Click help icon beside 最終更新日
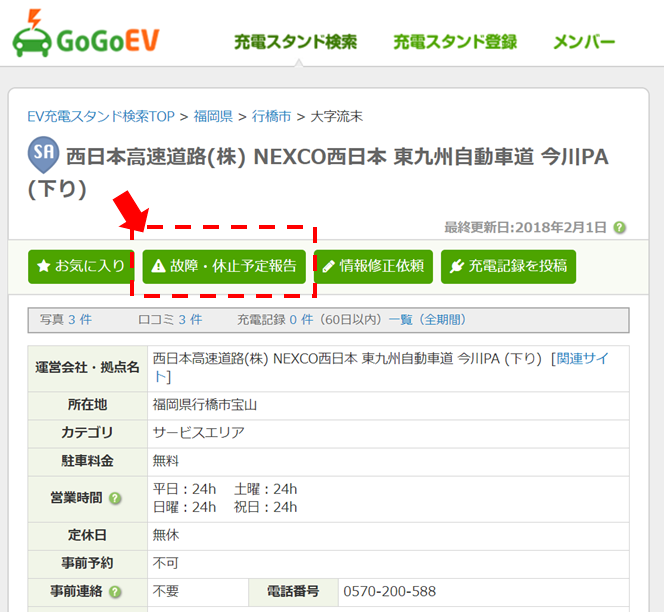Image resolution: width=670 pixels, height=616 pixels. [x=620, y=227]
